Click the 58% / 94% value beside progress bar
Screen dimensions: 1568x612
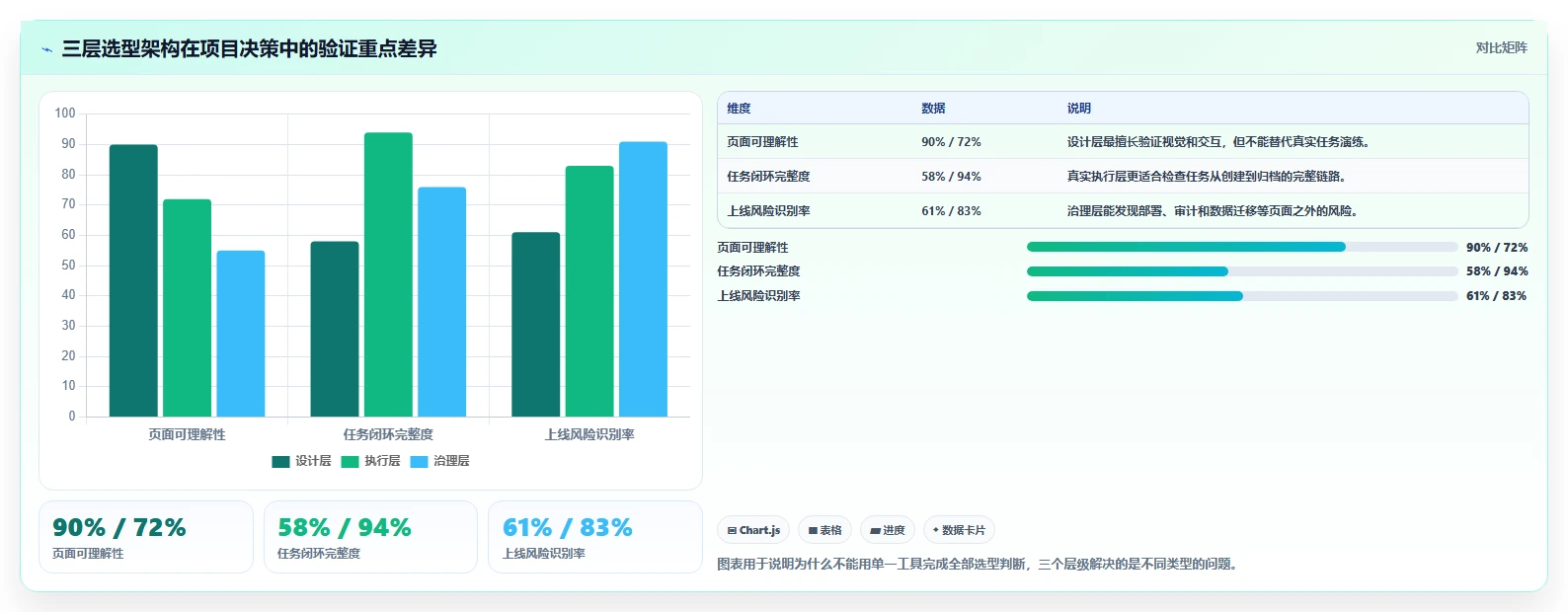(1497, 271)
